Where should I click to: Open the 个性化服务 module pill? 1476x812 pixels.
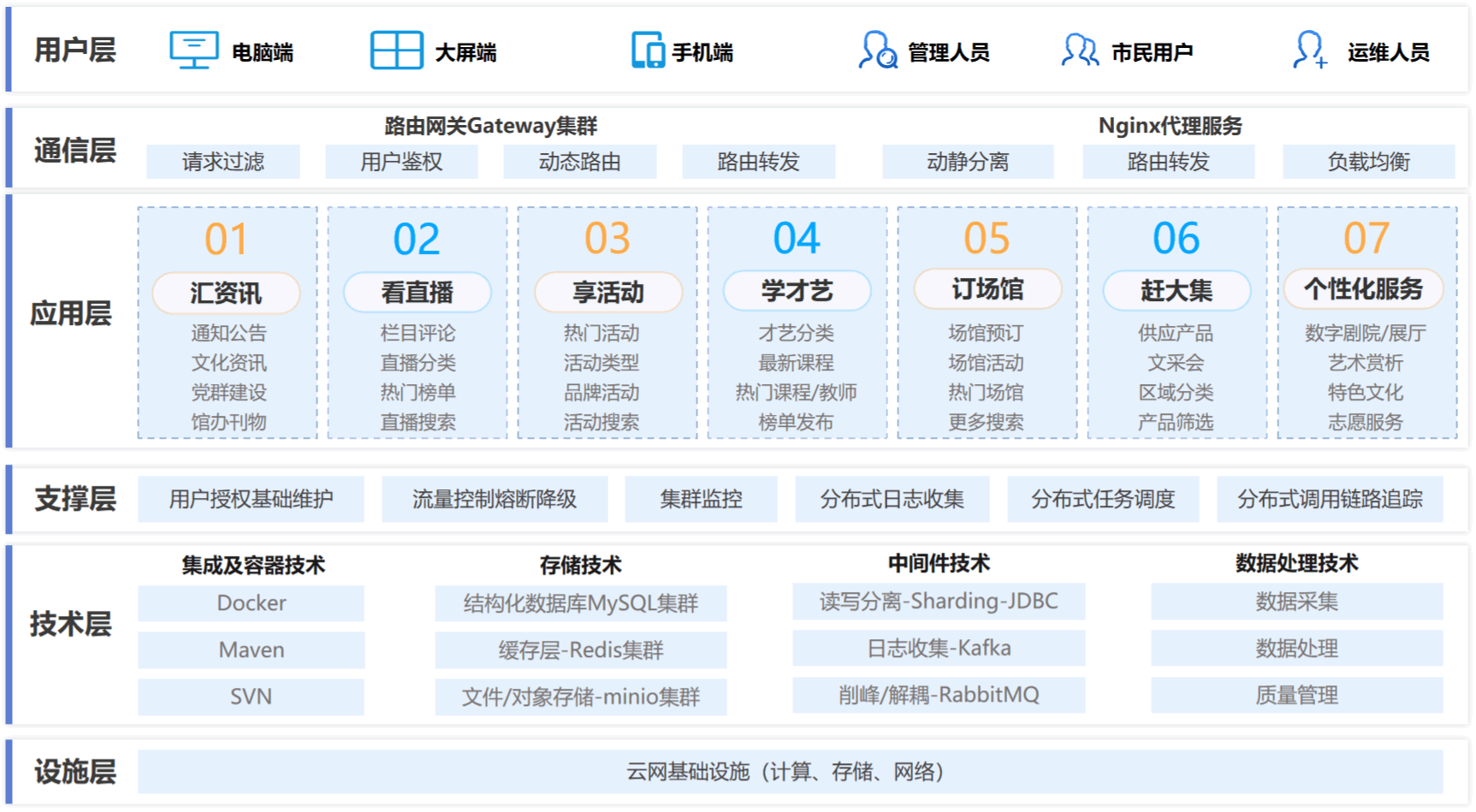1363,290
